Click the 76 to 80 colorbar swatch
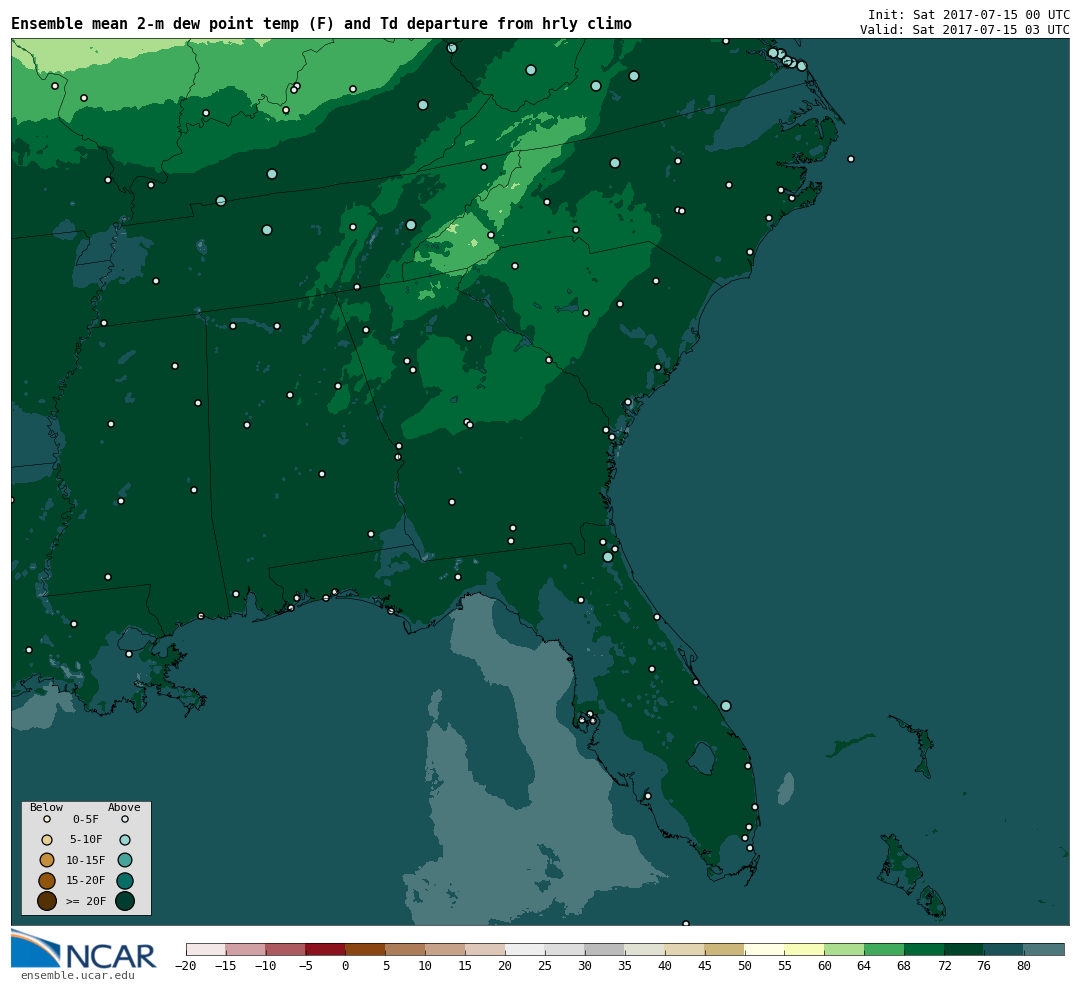The height and width of the screenshot is (988, 1080). coord(1005,950)
